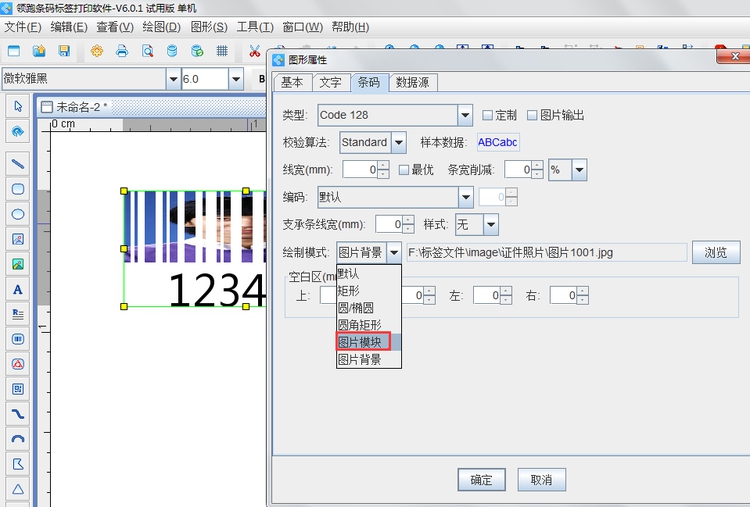The width and height of the screenshot is (750, 507).
Task: Switch to the 数据源 tab
Action: tap(412, 83)
